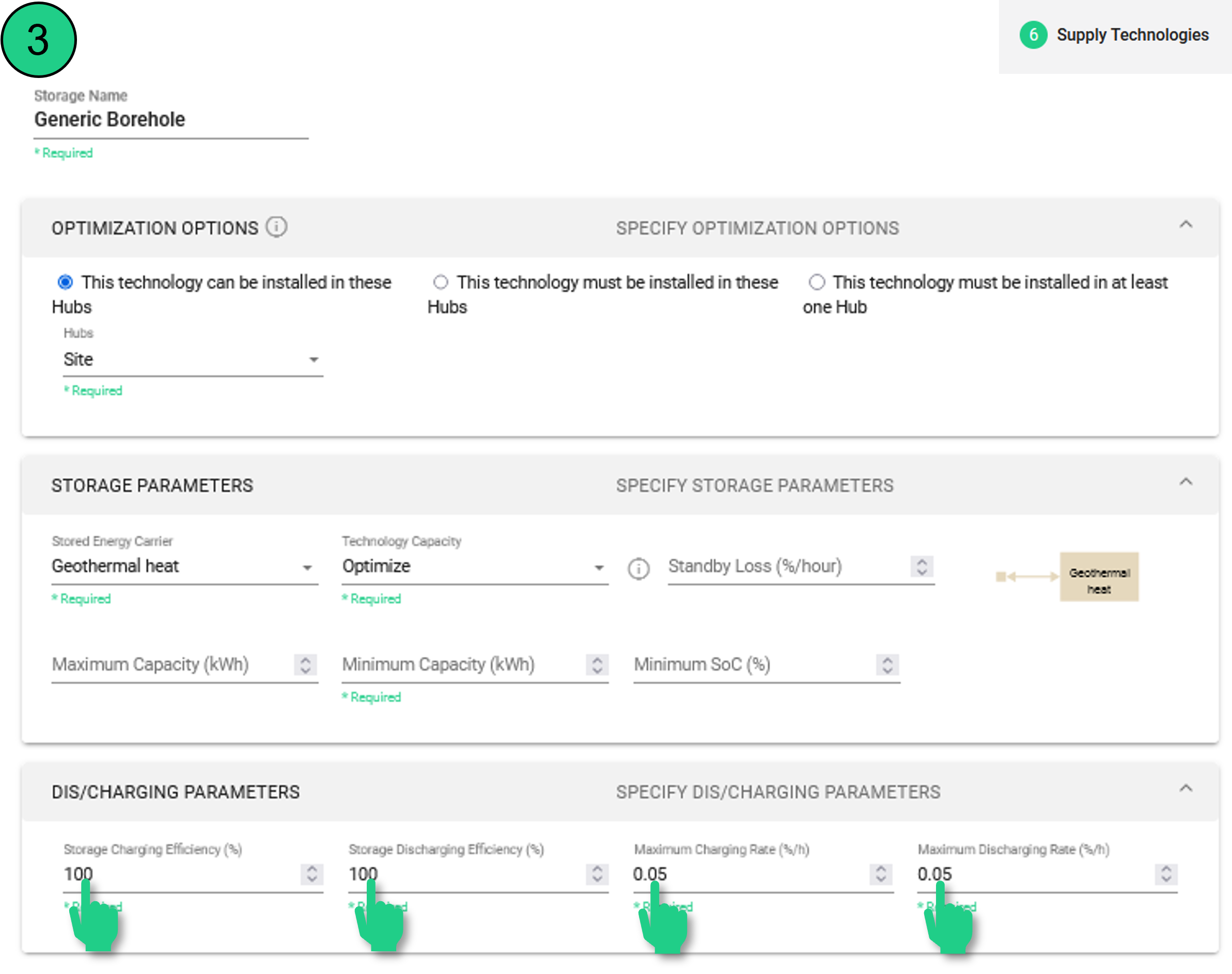This screenshot has width=1232, height=974.
Task: Click the Geothermal heat carrier diagram box
Action: pyautogui.click(x=1099, y=576)
